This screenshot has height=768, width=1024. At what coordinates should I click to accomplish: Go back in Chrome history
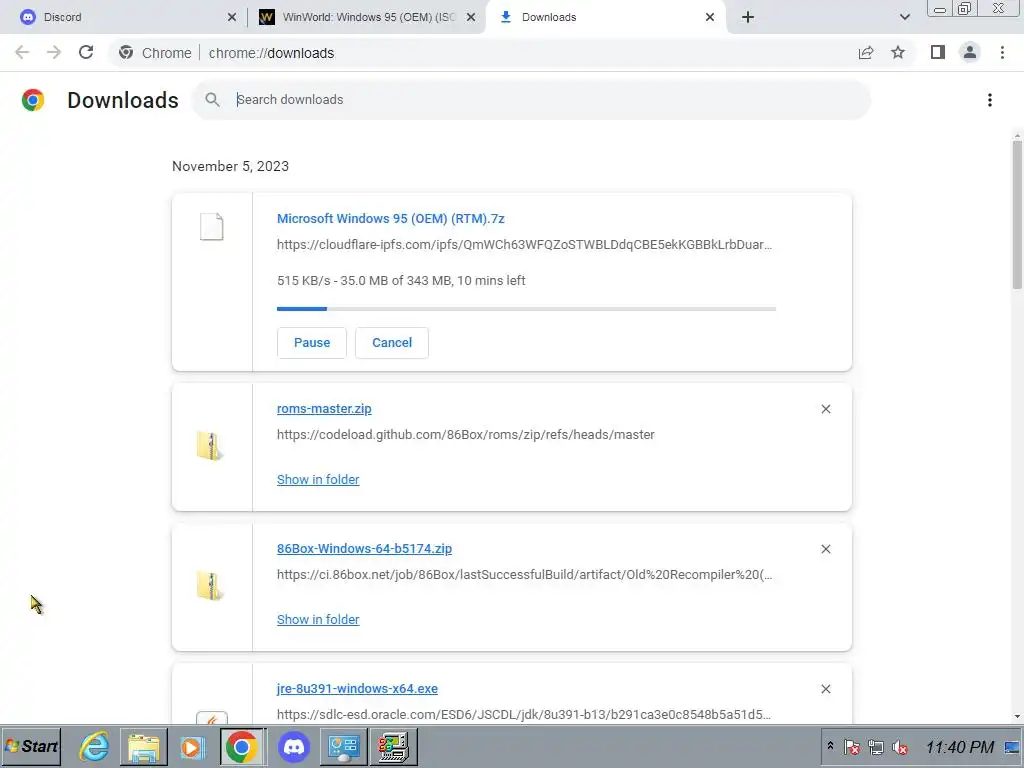point(22,52)
